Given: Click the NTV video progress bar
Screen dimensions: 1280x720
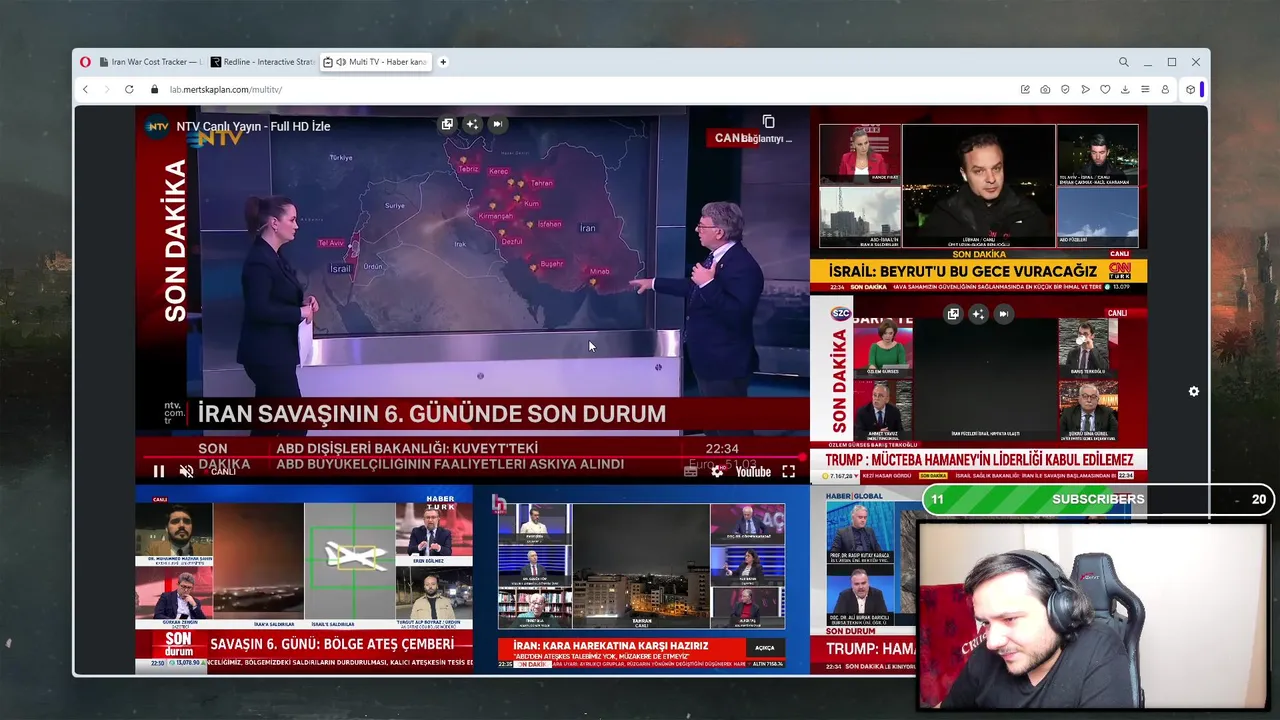Looking at the screenshot, I should pos(472,457).
